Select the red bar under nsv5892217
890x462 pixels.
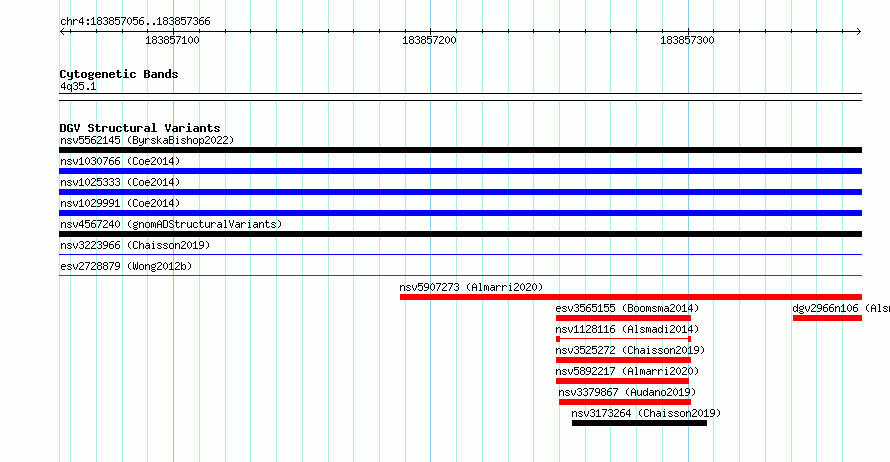[622, 381]
